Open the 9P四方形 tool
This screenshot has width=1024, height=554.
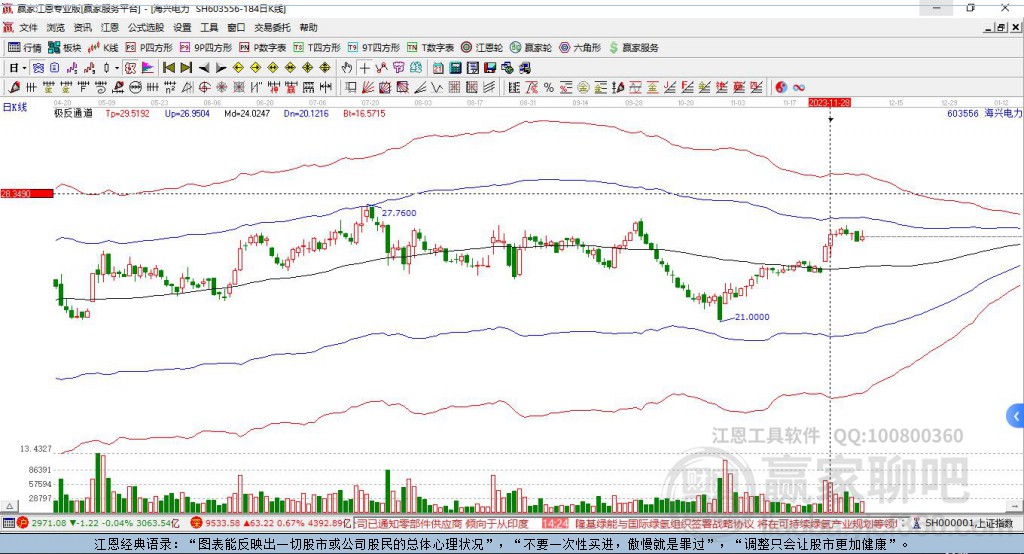coord(206,48)
